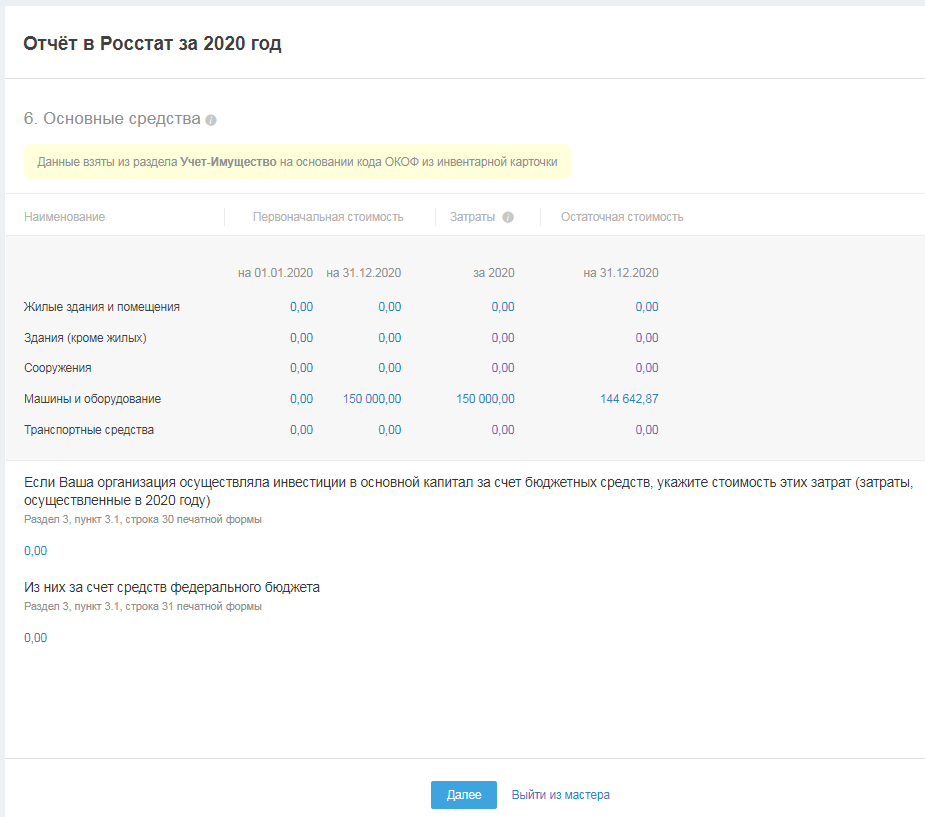
Task: Click federal budget funds value (строка 31)
Action: coord(36,638)
